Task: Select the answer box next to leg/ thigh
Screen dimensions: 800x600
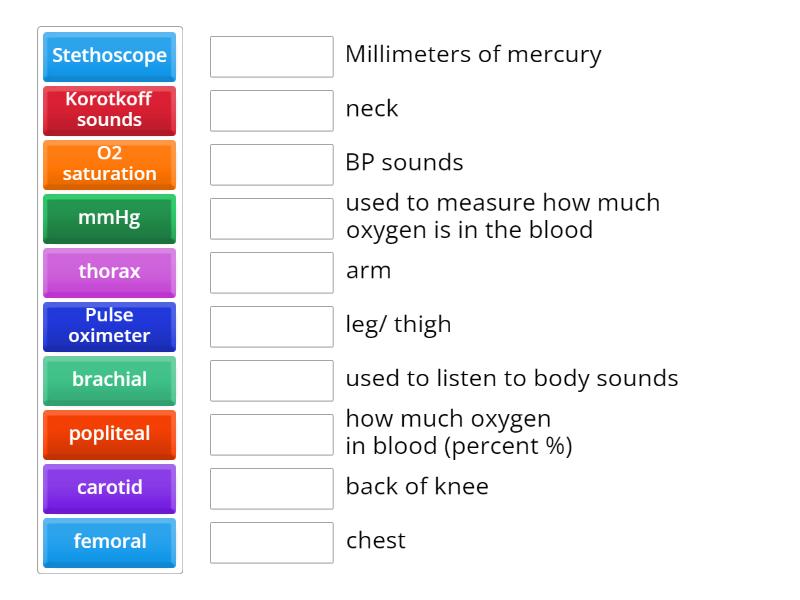Action: [271, 325]
